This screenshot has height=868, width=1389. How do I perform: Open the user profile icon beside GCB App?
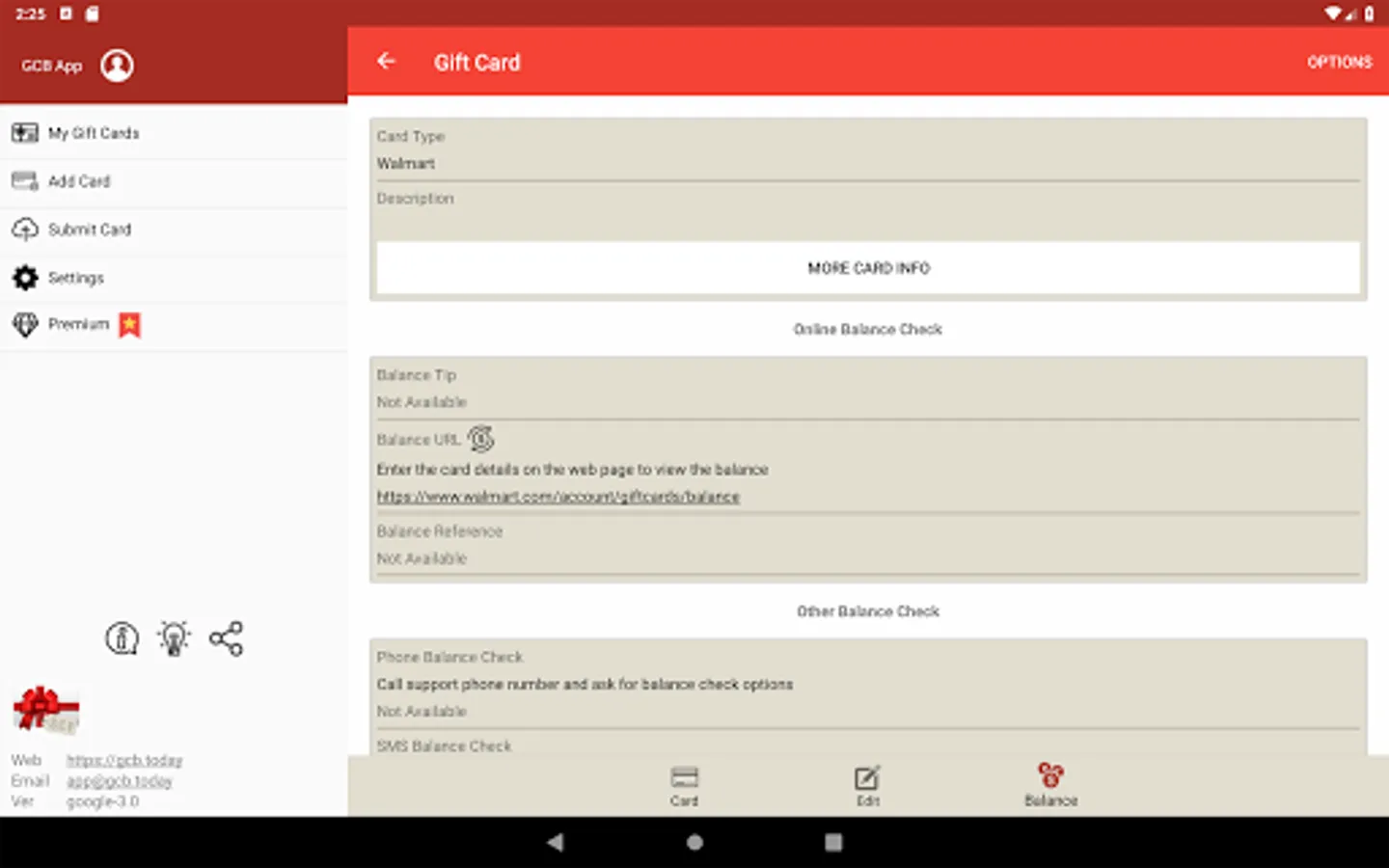point(117,66)
